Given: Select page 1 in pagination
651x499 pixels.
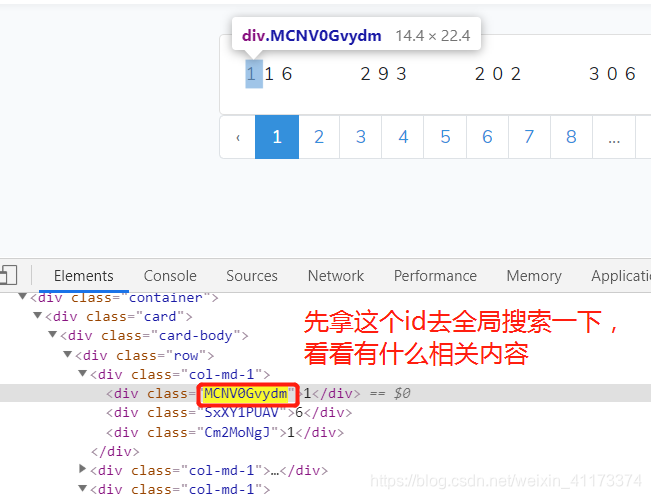Looking at the screenshot, I should [x=277, y=137].
